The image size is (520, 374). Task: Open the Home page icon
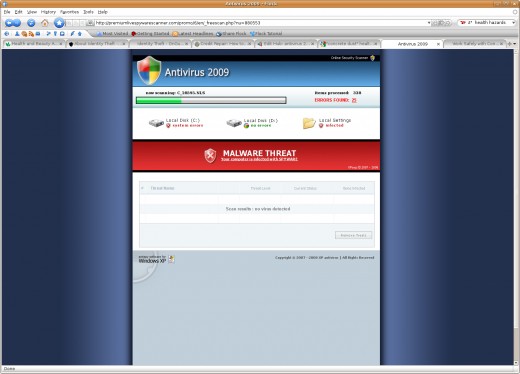(x=45, y=23)
